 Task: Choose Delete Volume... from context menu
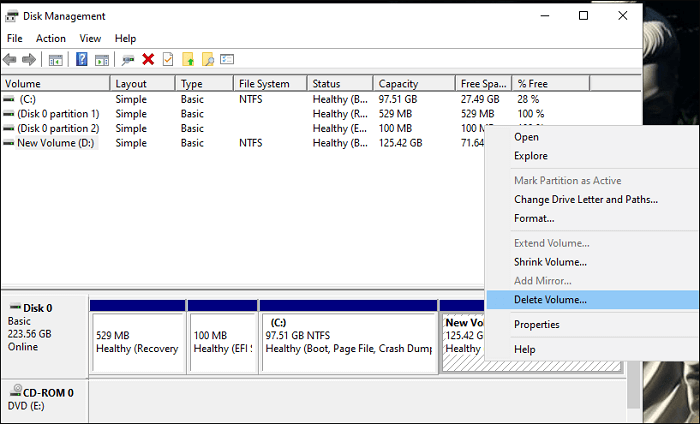(x=550, y=299)
